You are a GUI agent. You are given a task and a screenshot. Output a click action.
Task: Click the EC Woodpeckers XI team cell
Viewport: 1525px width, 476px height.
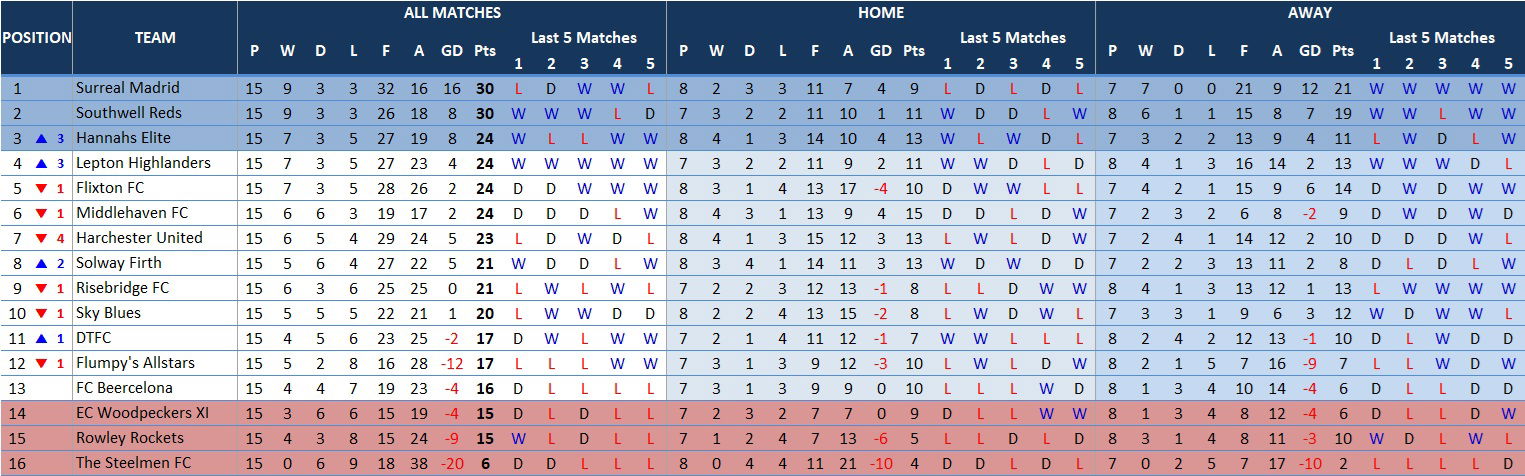tap(138, 413)
